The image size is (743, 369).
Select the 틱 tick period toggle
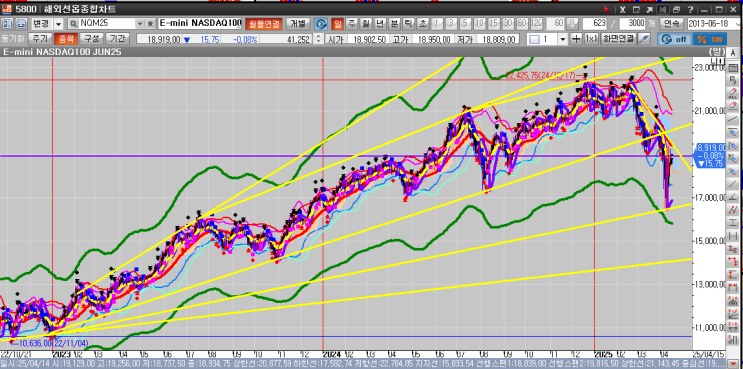click(x=409, y=24)
